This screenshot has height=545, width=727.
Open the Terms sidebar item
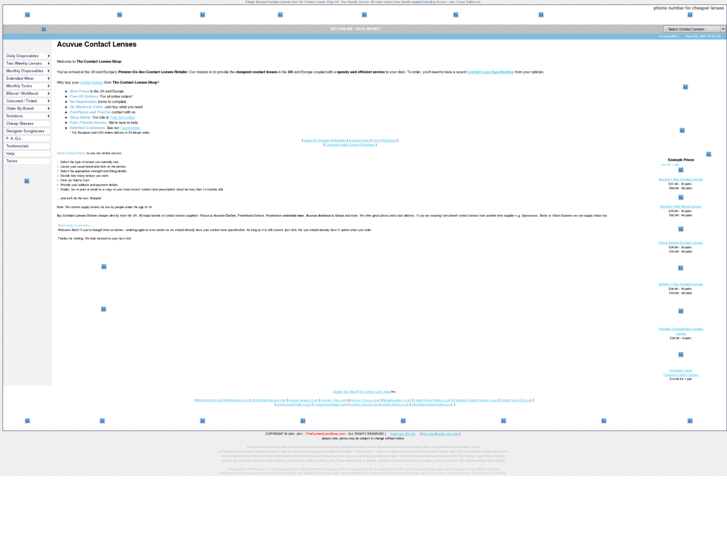coord(27,161)
